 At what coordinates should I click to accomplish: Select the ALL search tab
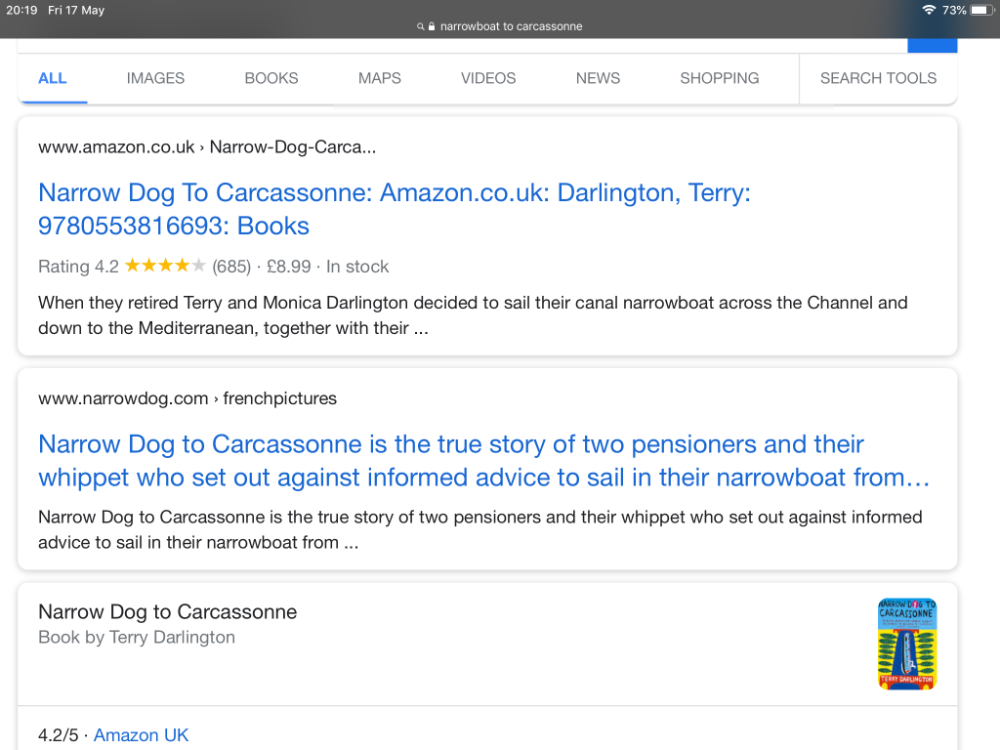(52, 78)
